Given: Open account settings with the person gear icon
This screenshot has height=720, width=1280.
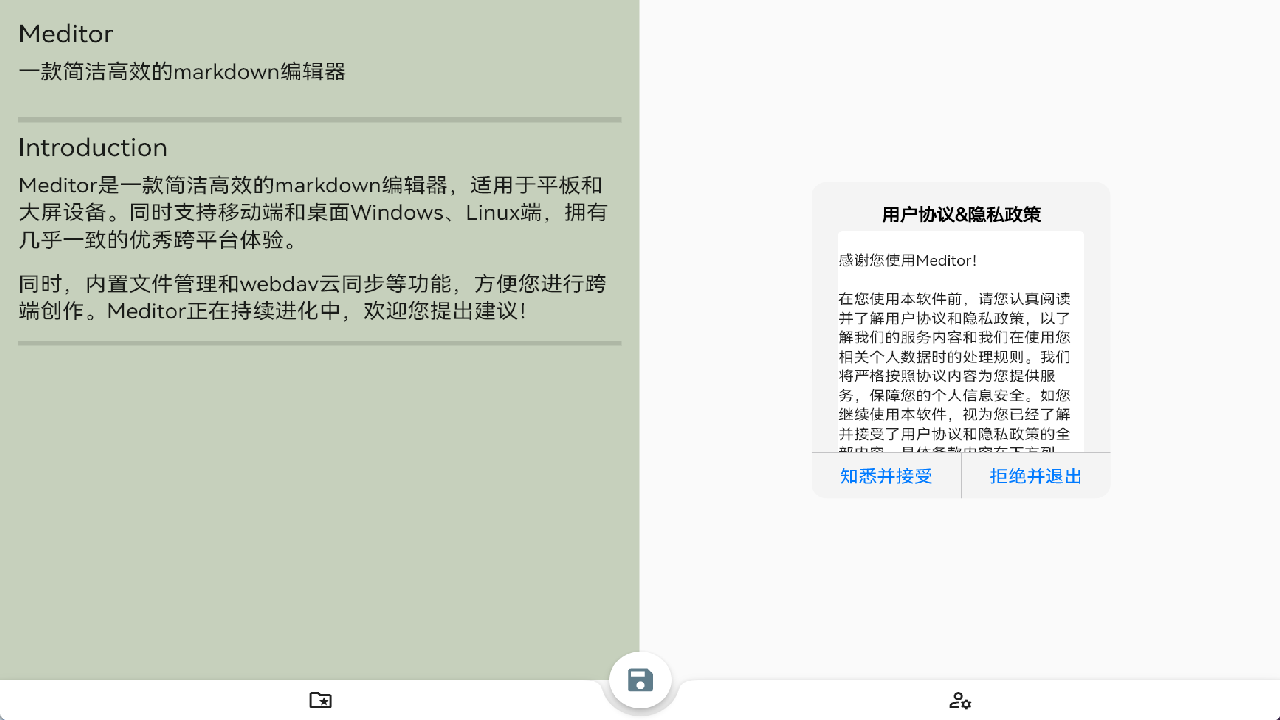Looking at the screenshot, I should pyautogui.click(x=960, y=700).
